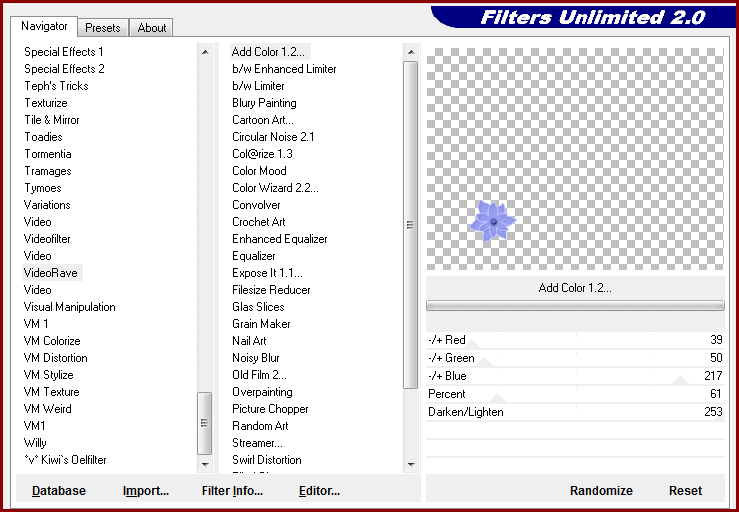Select the Cartoon Art... filter

coord(263,120)
